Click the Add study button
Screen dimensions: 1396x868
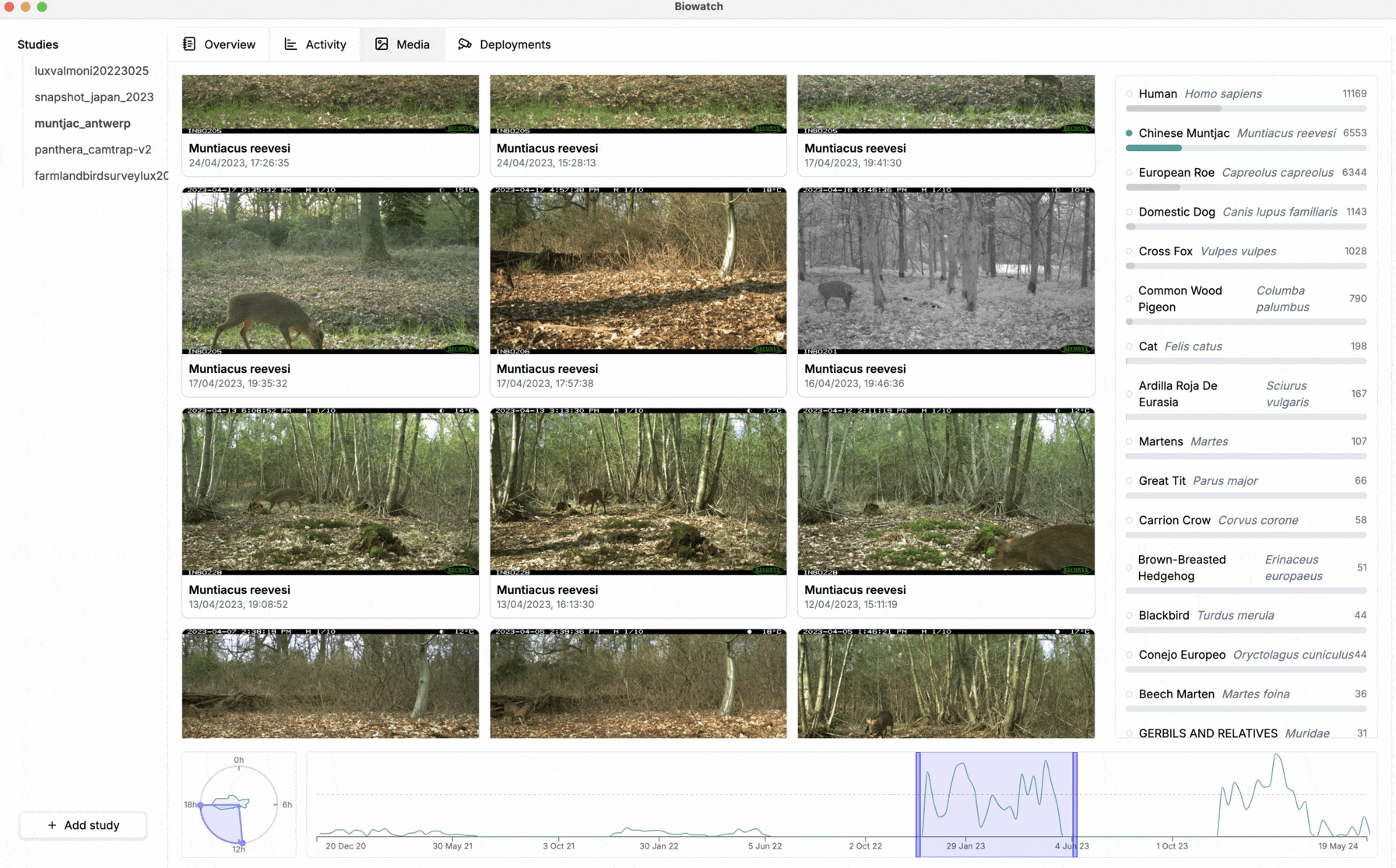pos(83,825)
